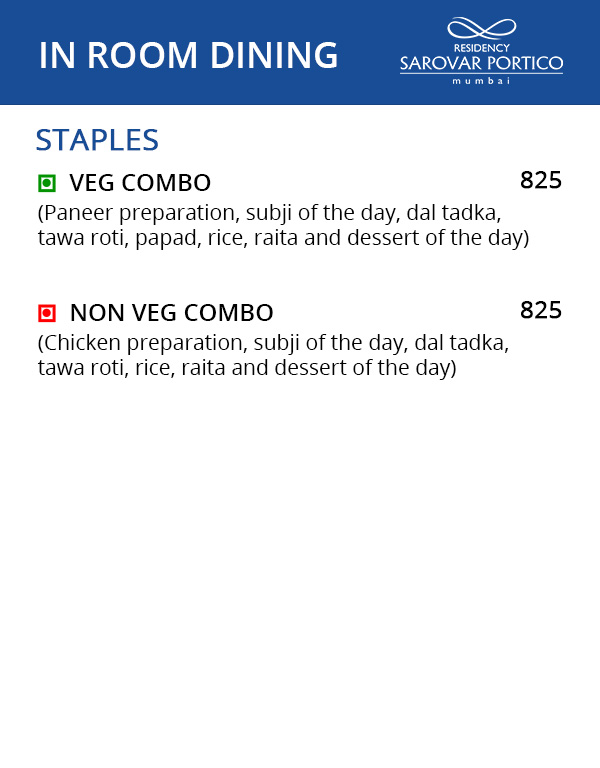
Task: Click the RESIDENCY text in the logo
Action: 481,47
